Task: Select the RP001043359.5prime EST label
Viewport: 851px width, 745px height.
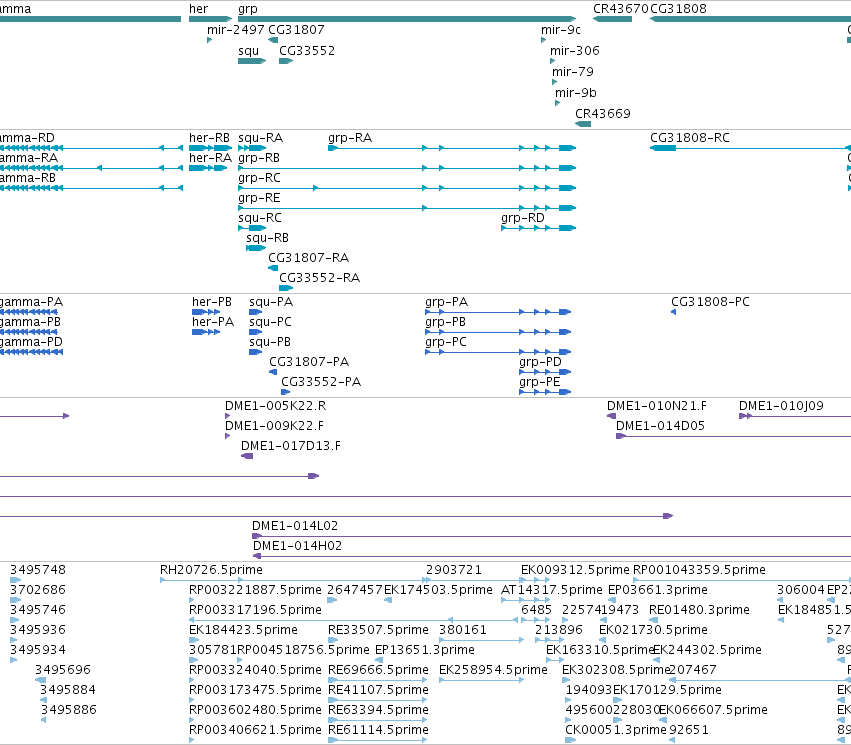Action: pyautogui.click(x=700, y=570)
